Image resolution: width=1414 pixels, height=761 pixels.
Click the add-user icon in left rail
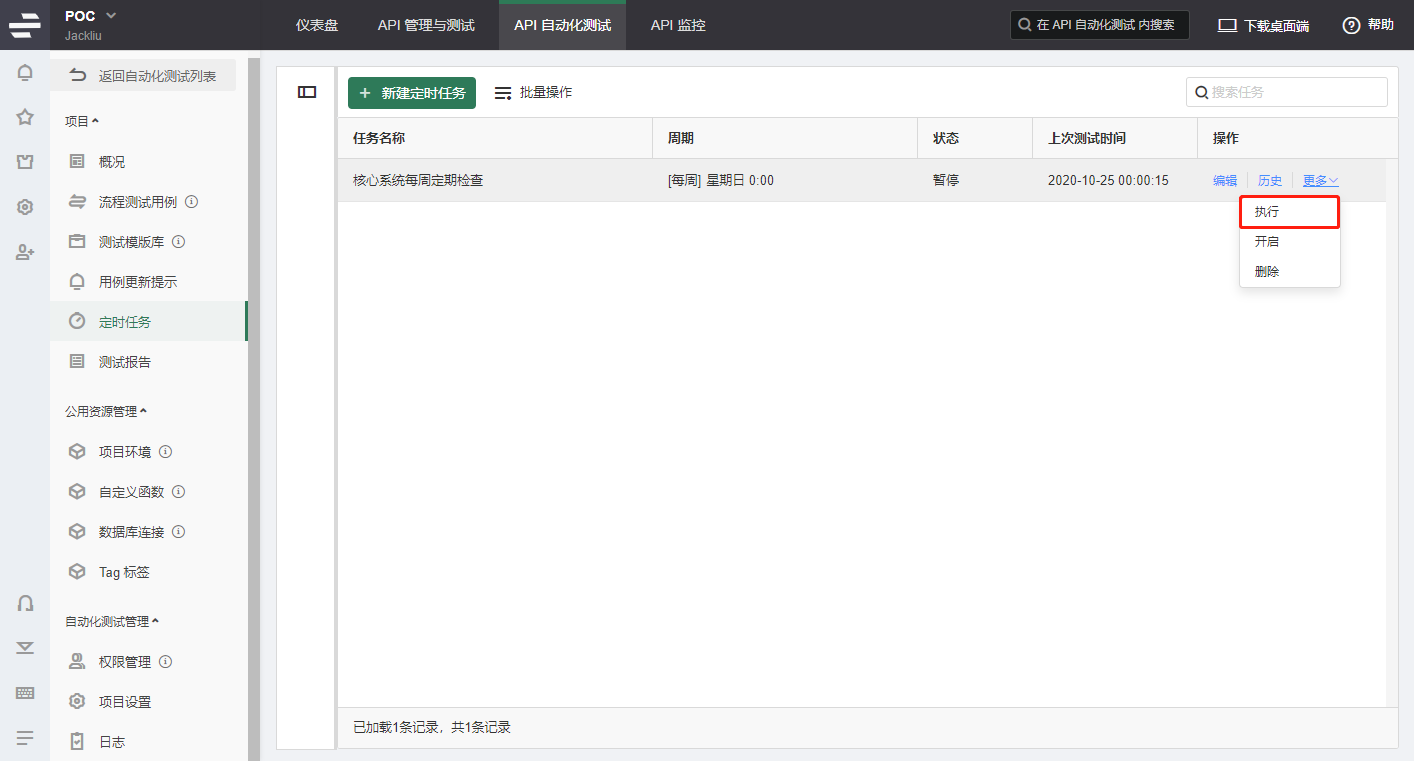point(25,252)
